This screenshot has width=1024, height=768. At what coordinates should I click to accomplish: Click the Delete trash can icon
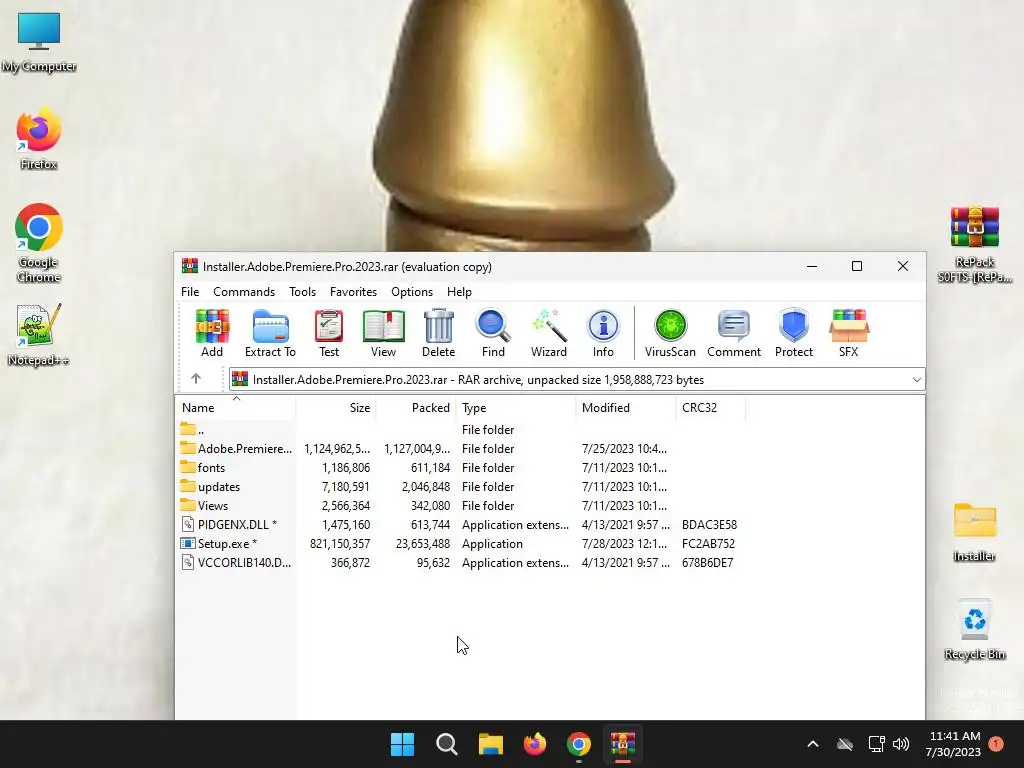(x=438, y=333)
